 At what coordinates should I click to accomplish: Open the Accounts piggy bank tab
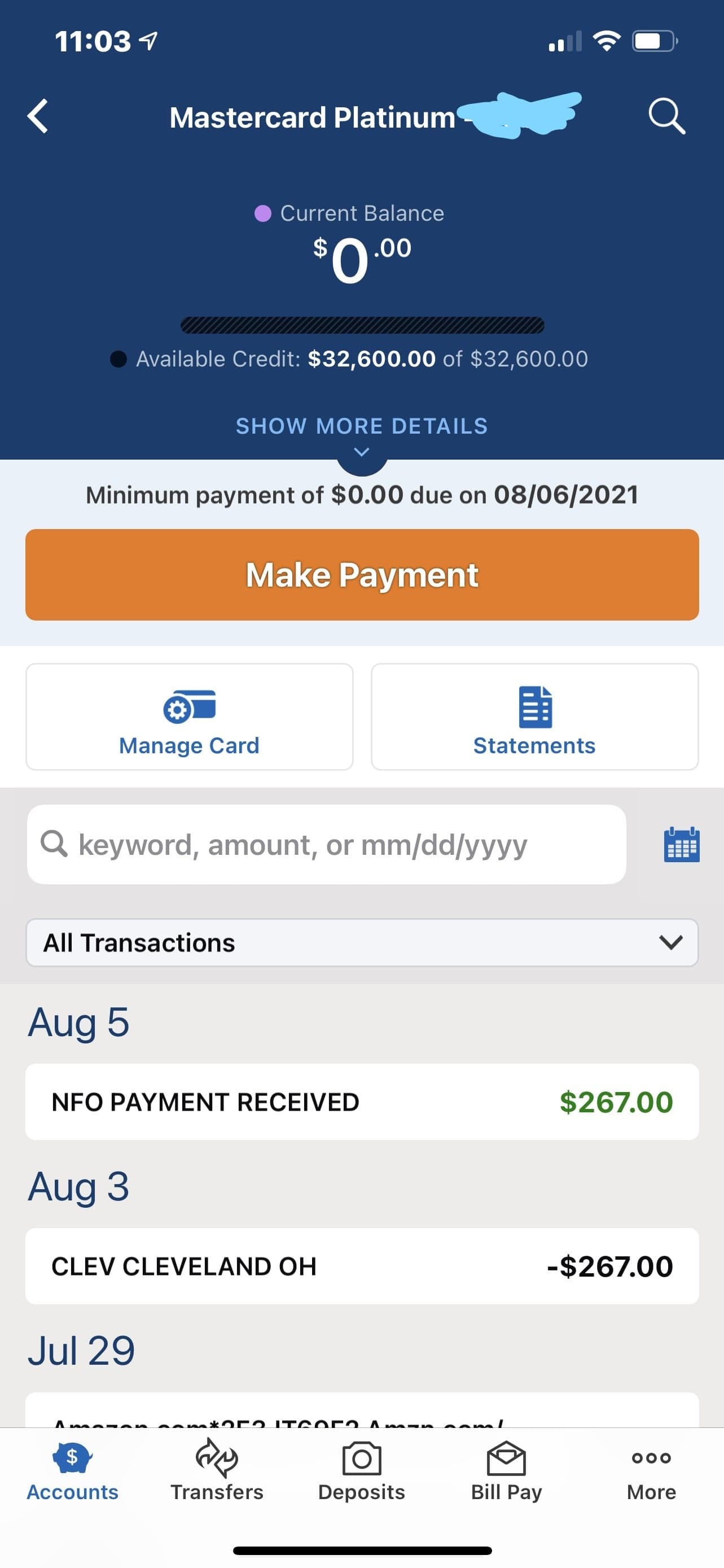point(72,1458)
